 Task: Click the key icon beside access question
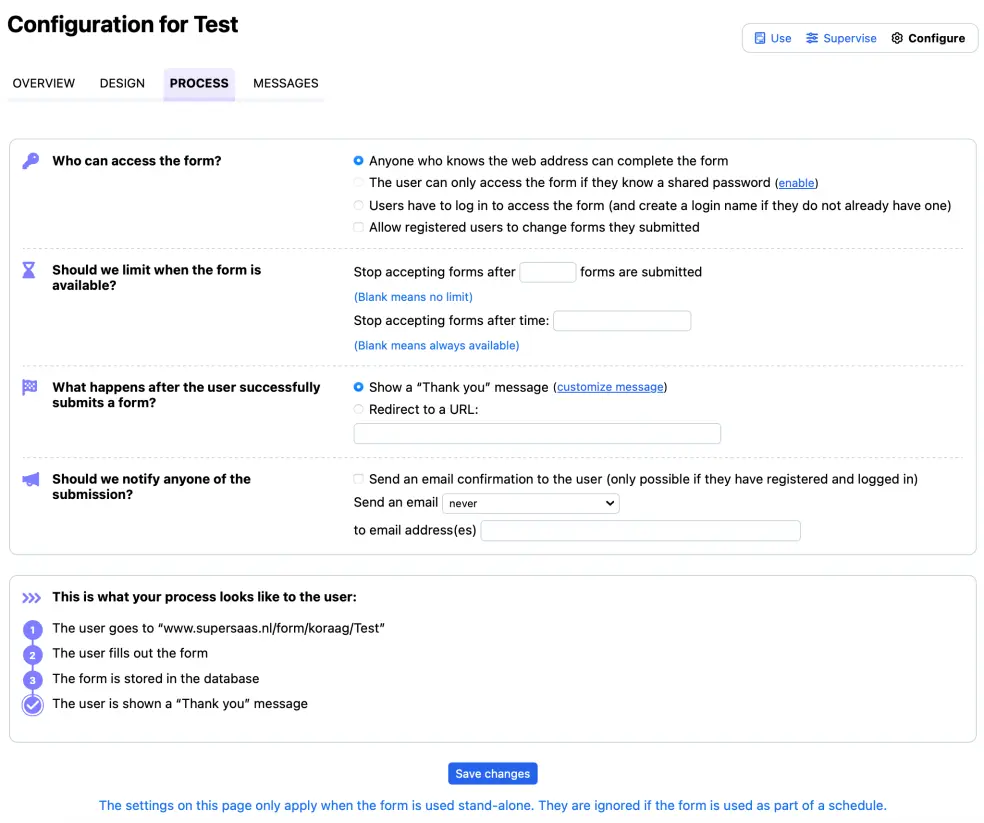pyautogui.click(x=31, y=161)
